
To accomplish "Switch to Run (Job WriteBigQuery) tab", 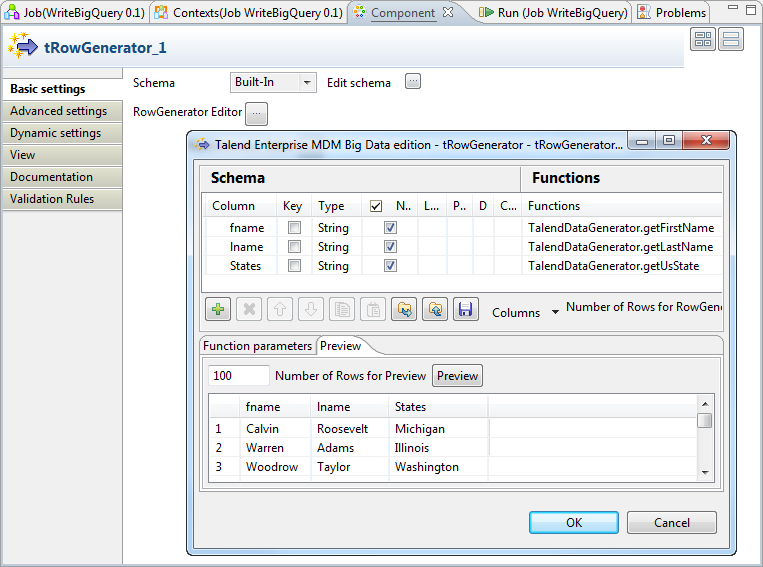I will 553,12.
